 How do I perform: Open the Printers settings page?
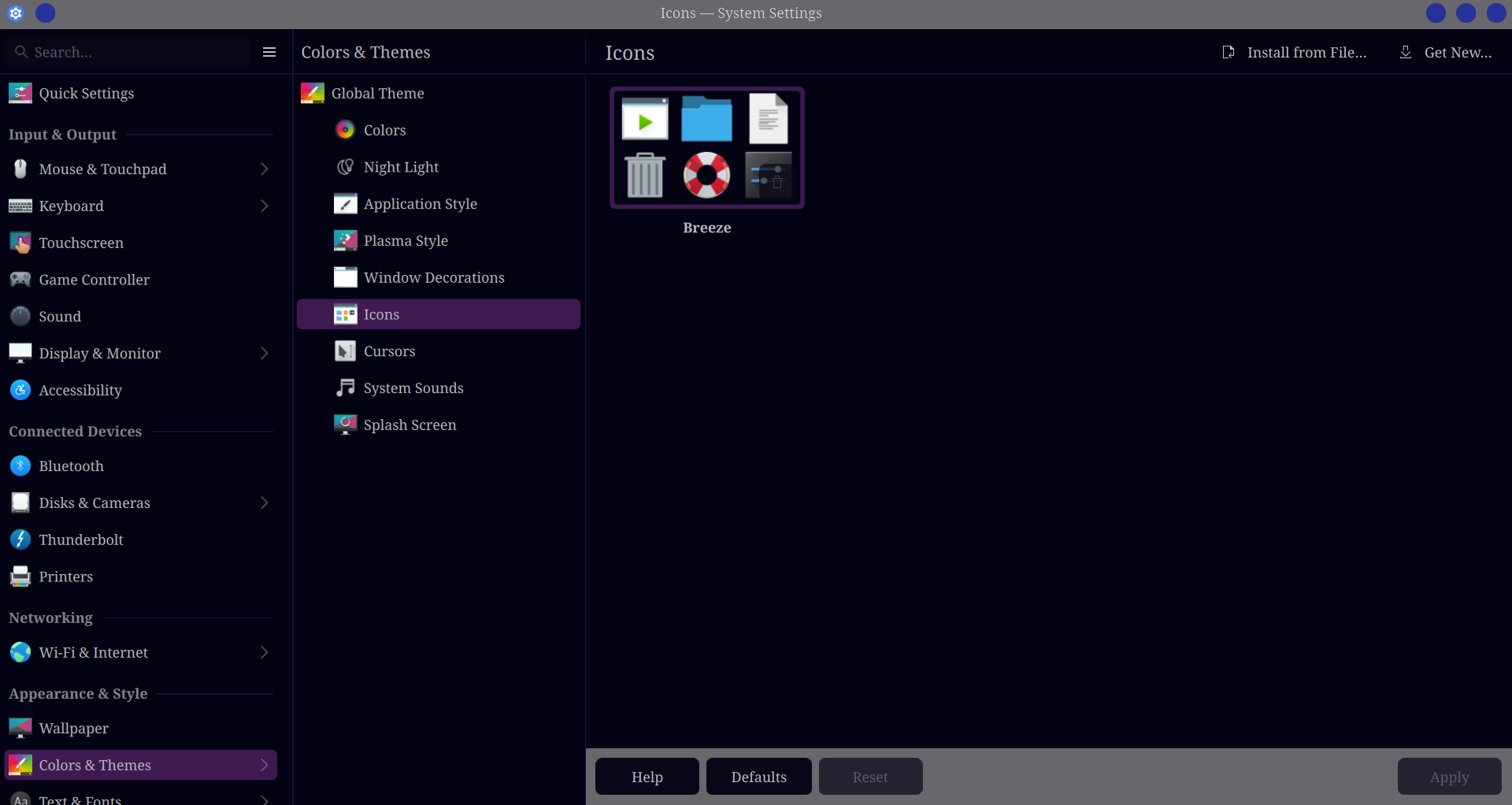tap(141, 577)
